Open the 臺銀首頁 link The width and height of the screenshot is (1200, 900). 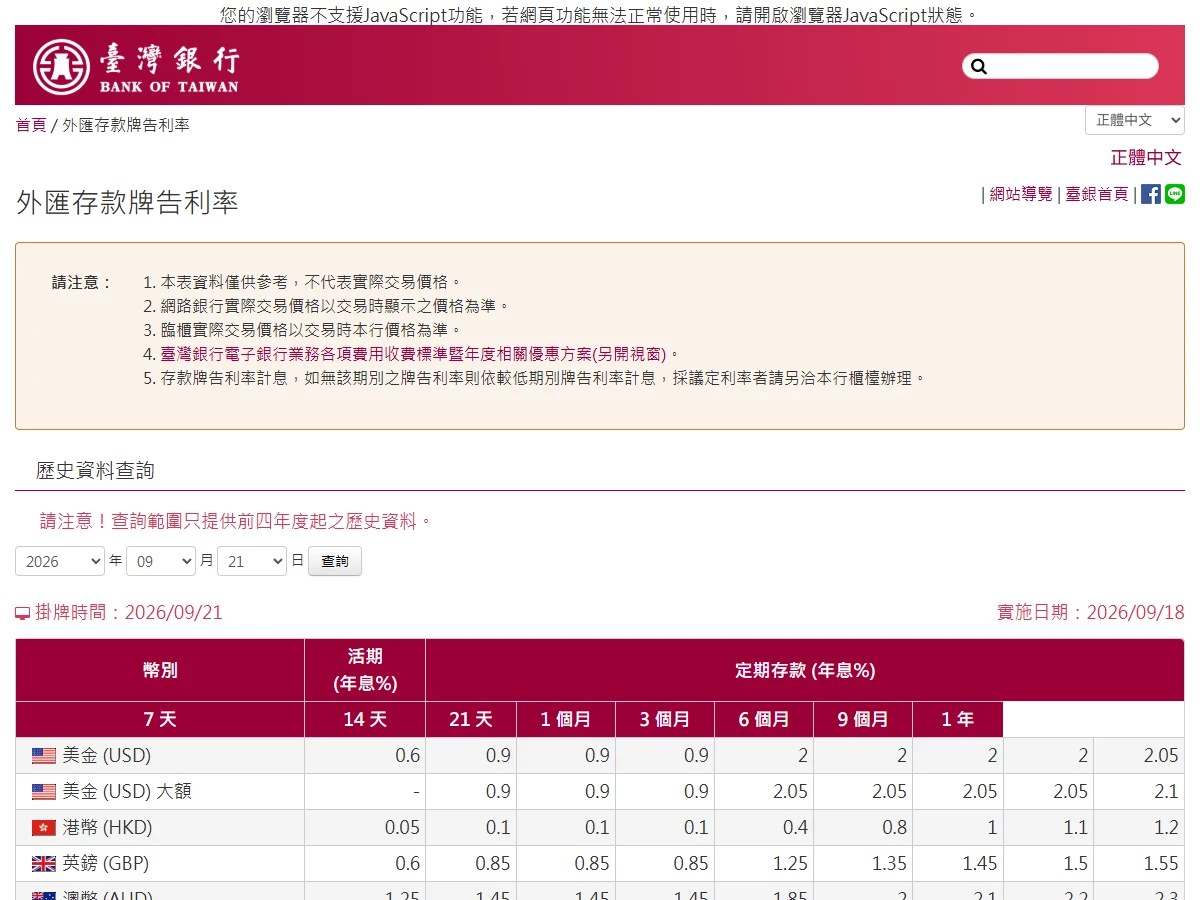click(1097, 194)
